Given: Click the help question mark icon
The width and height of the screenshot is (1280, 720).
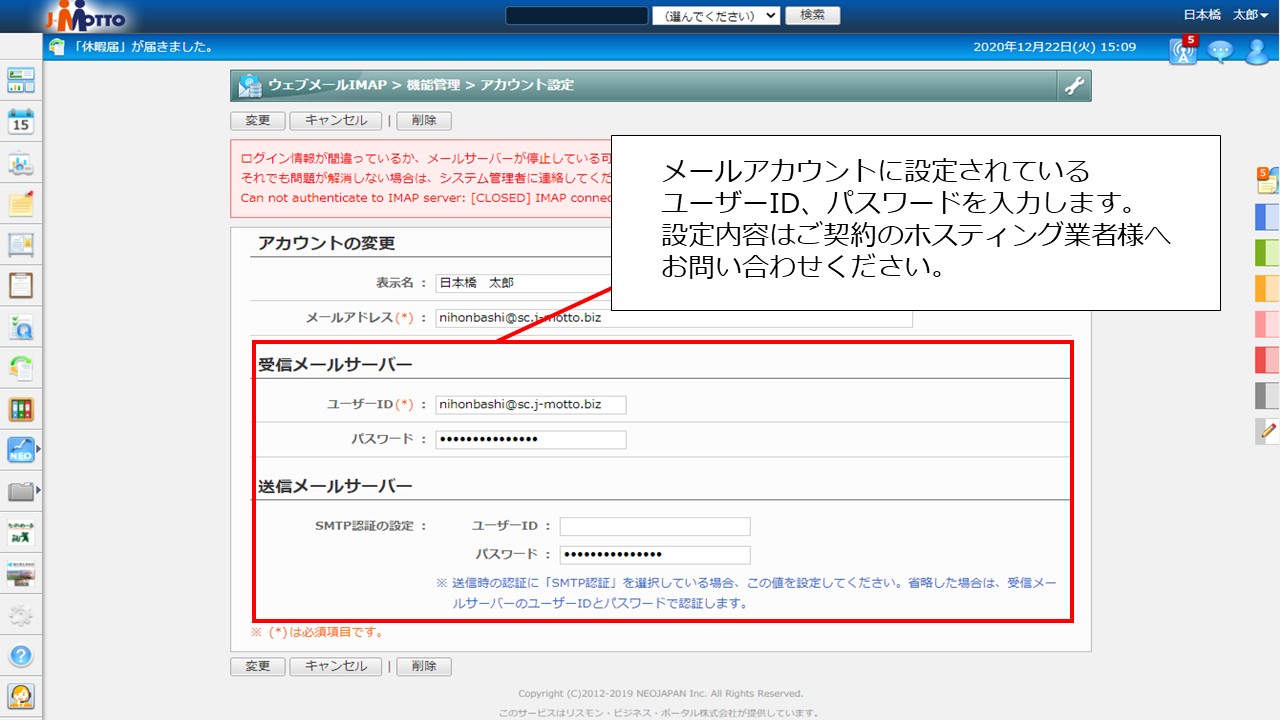Looking at the screenshot, I should pos(21,656).
